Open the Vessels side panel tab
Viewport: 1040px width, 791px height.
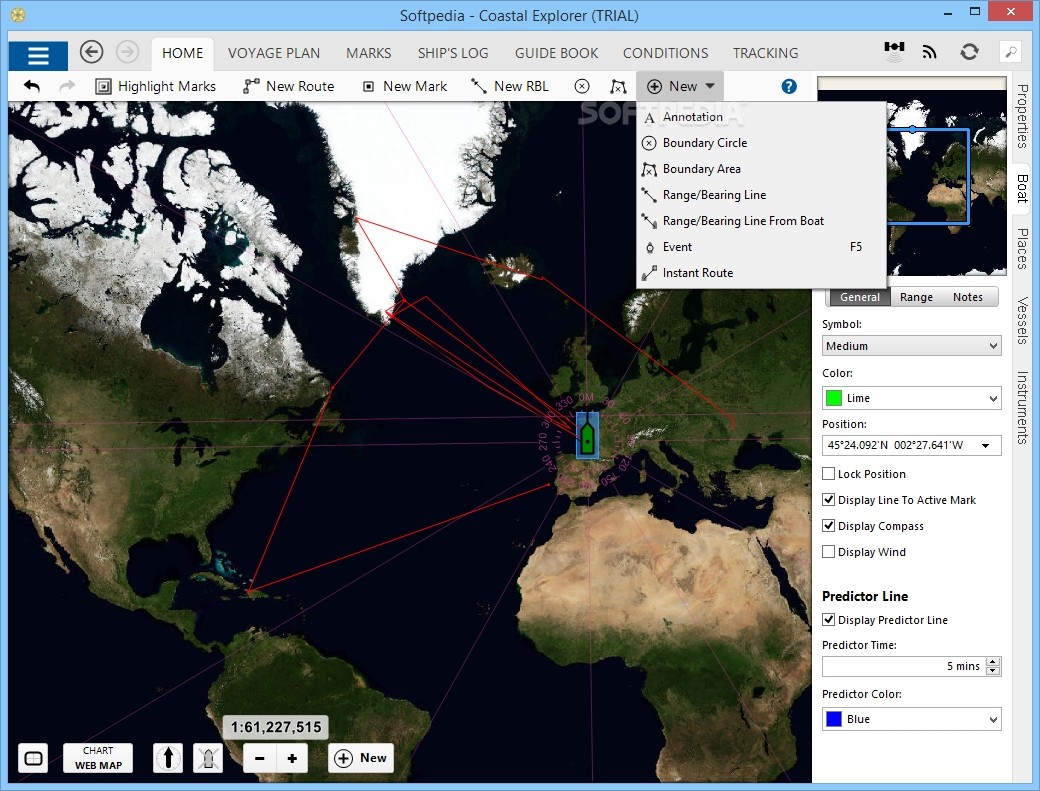1022,320
